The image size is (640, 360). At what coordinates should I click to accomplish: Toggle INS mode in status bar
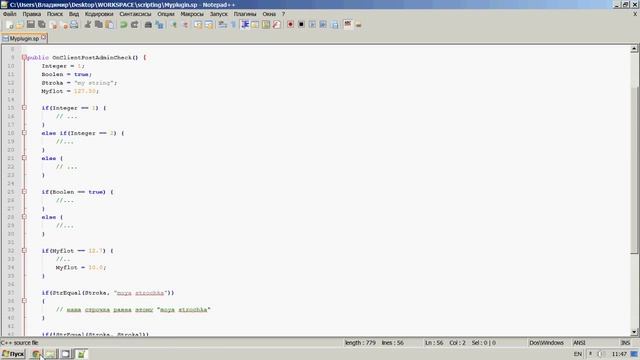pyautogui.click(x=625, y=343)
